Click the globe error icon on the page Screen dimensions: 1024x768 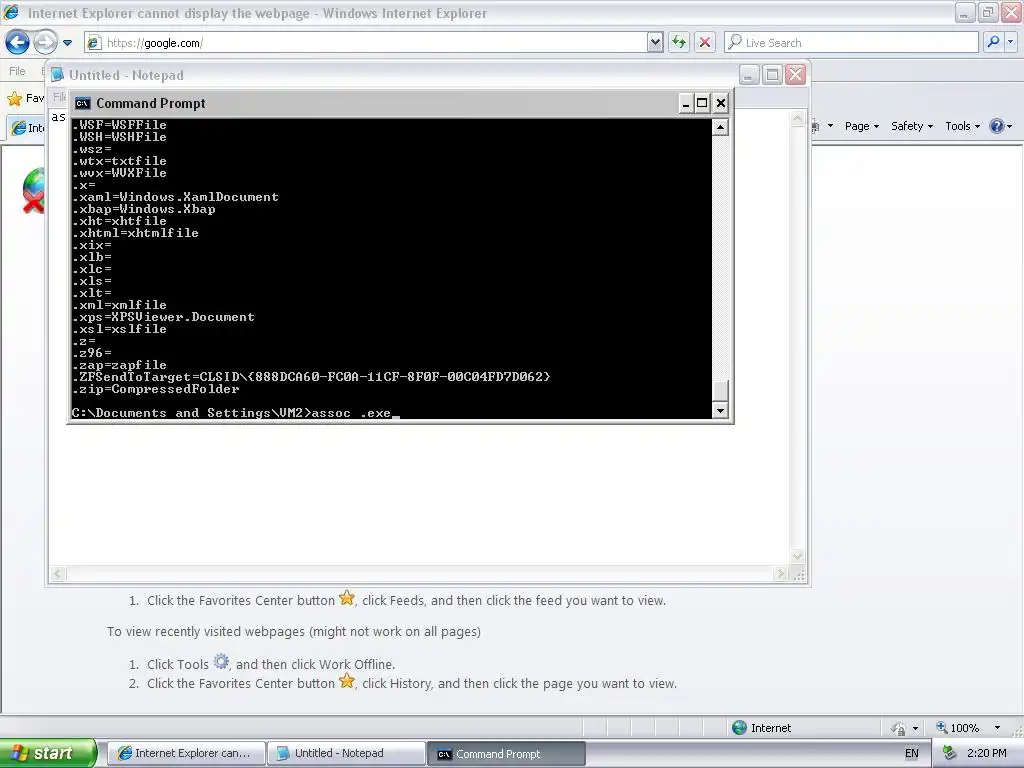33,191
